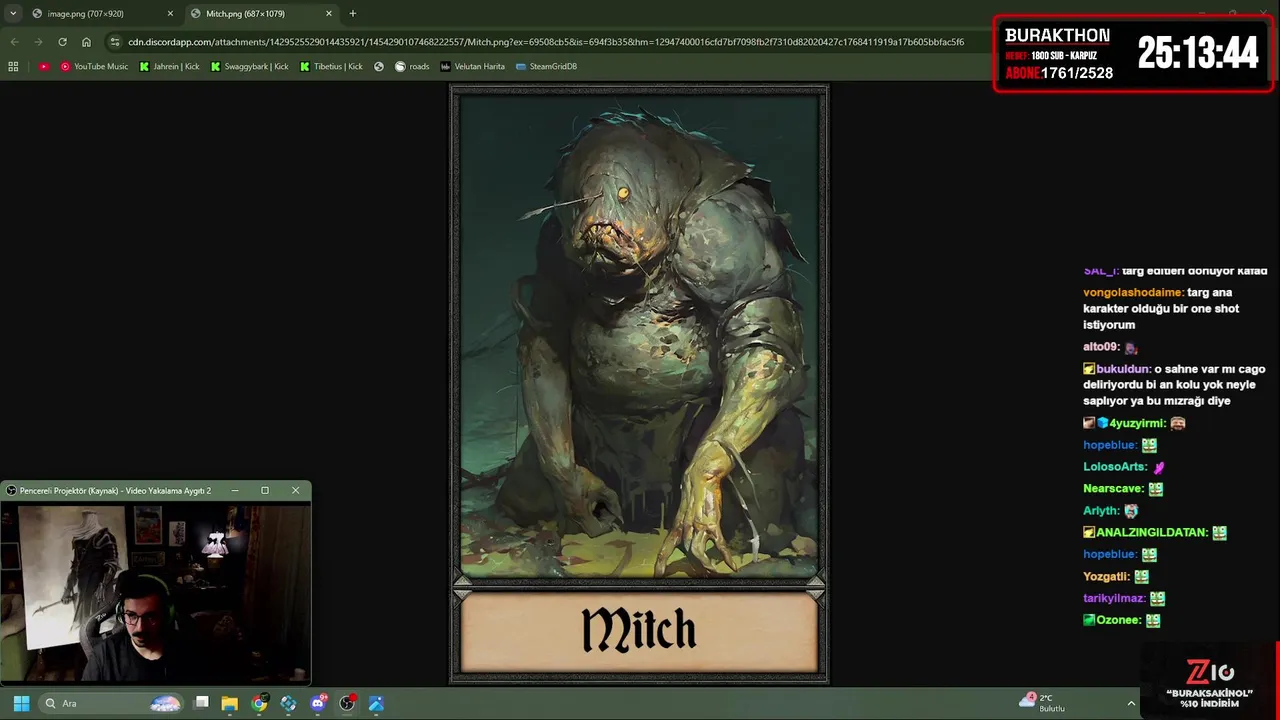Open Task View on the taskbar
Image resolution: width=1280 pixels, height=720 pixels.
point(201,703)
